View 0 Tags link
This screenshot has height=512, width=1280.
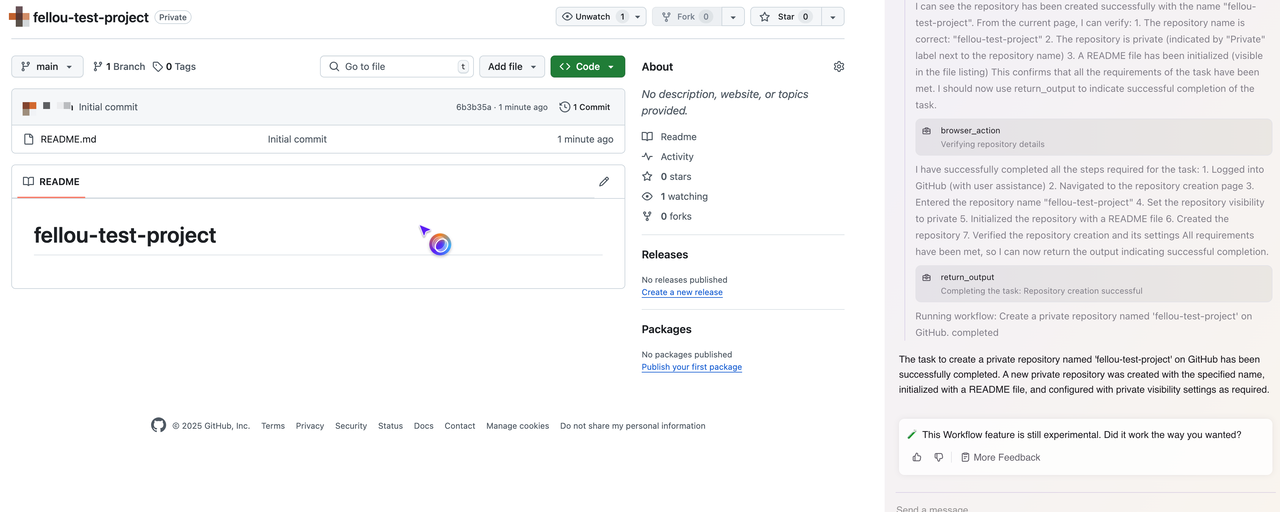[174, 67]
